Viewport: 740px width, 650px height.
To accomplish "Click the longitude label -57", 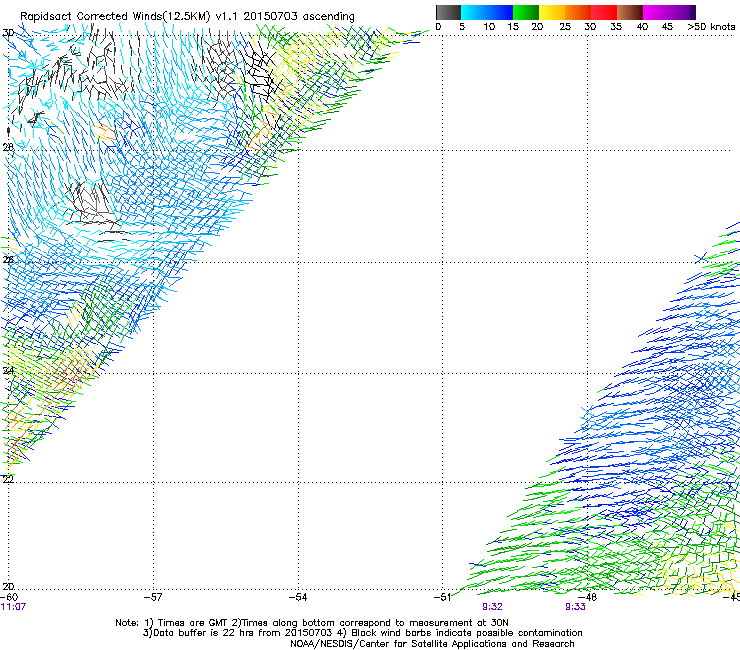I will click(153, 597).
